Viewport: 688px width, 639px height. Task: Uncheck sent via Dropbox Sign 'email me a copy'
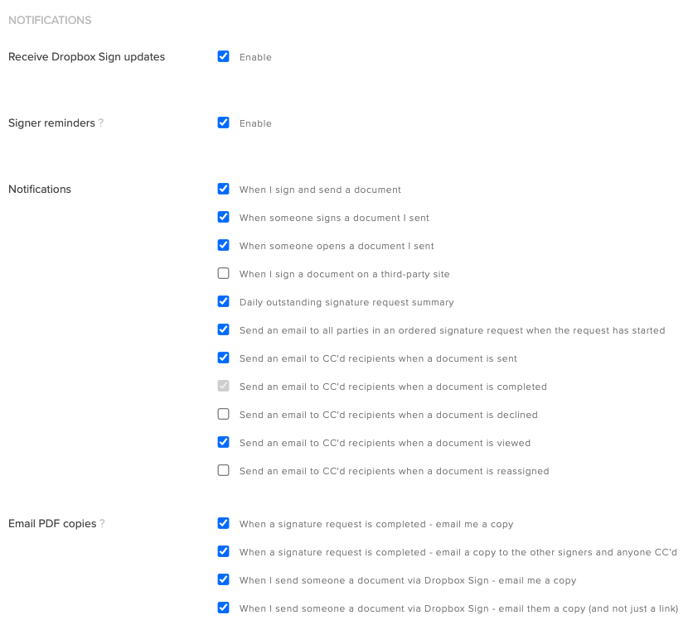click(223, 579)
